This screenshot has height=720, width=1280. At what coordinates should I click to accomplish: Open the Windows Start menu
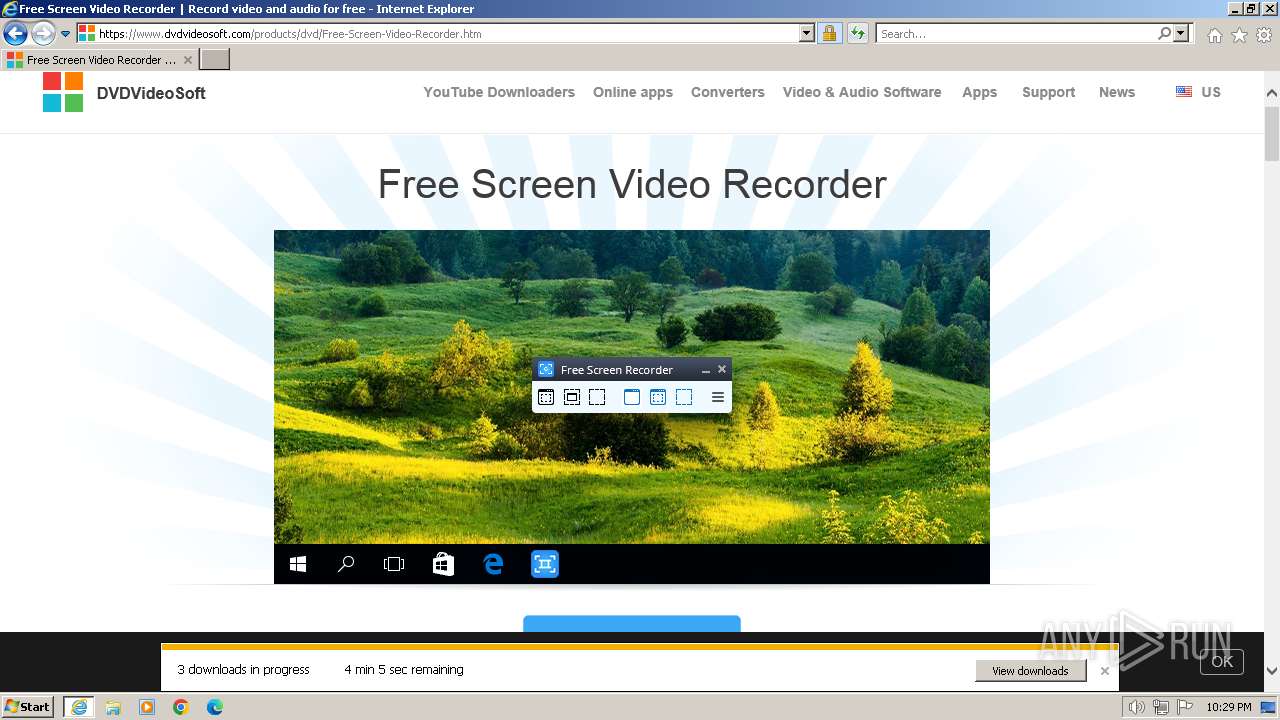[28, 707]
